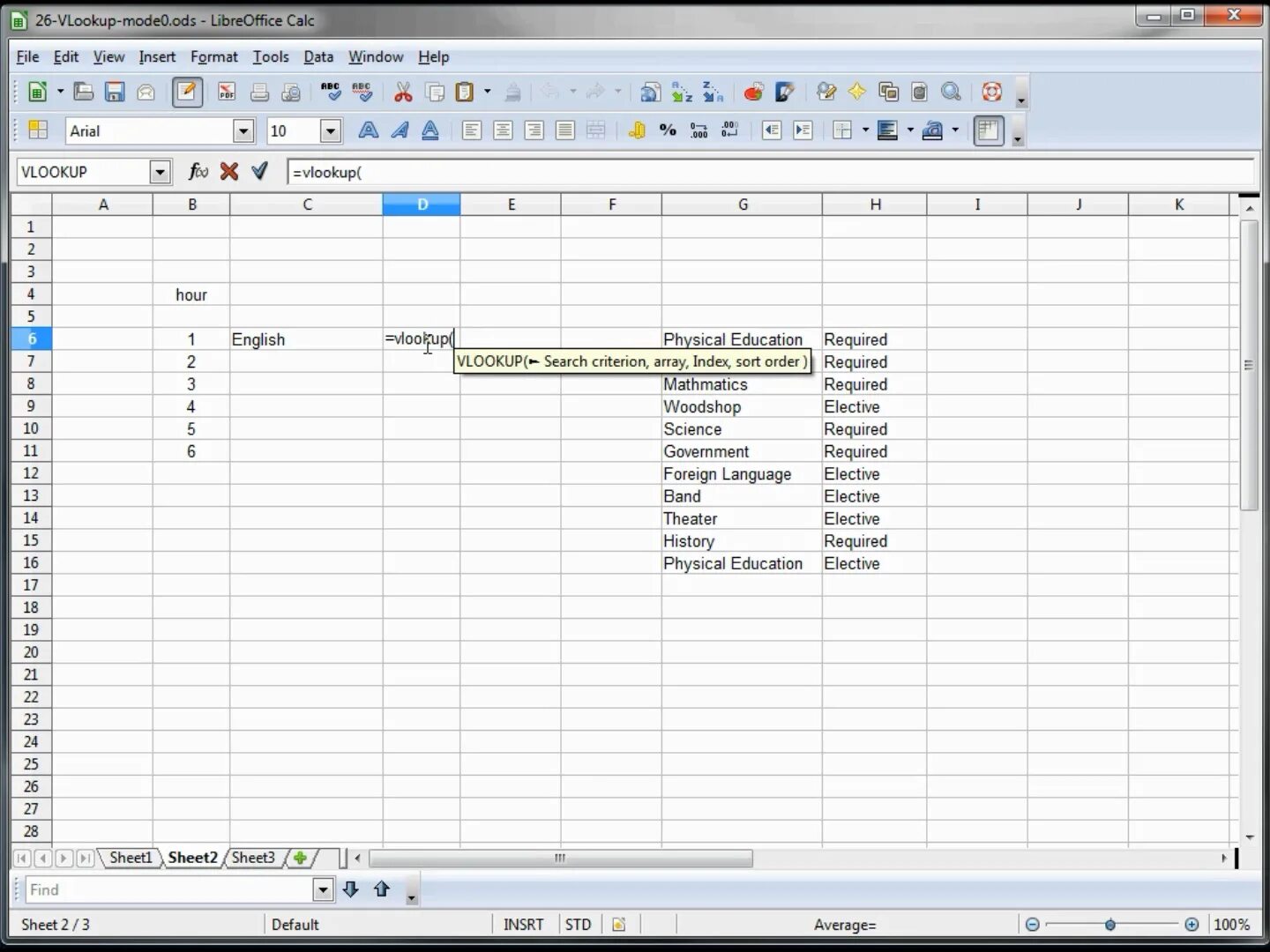Align Right
1270x952 pixels.
534,130
